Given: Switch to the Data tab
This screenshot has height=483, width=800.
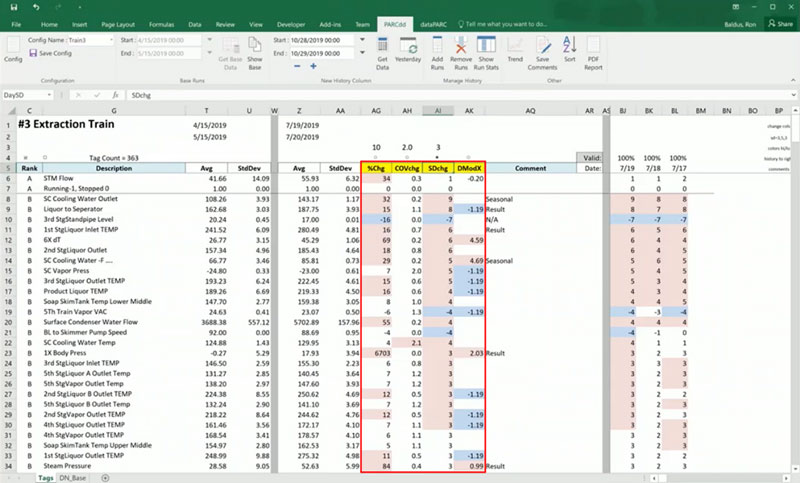Looking at the screenshot, I should click(194, 24).
